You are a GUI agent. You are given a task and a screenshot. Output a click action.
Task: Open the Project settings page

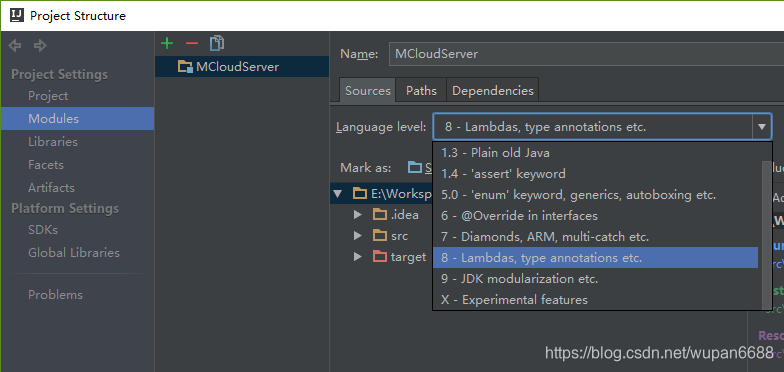[48, 96]
